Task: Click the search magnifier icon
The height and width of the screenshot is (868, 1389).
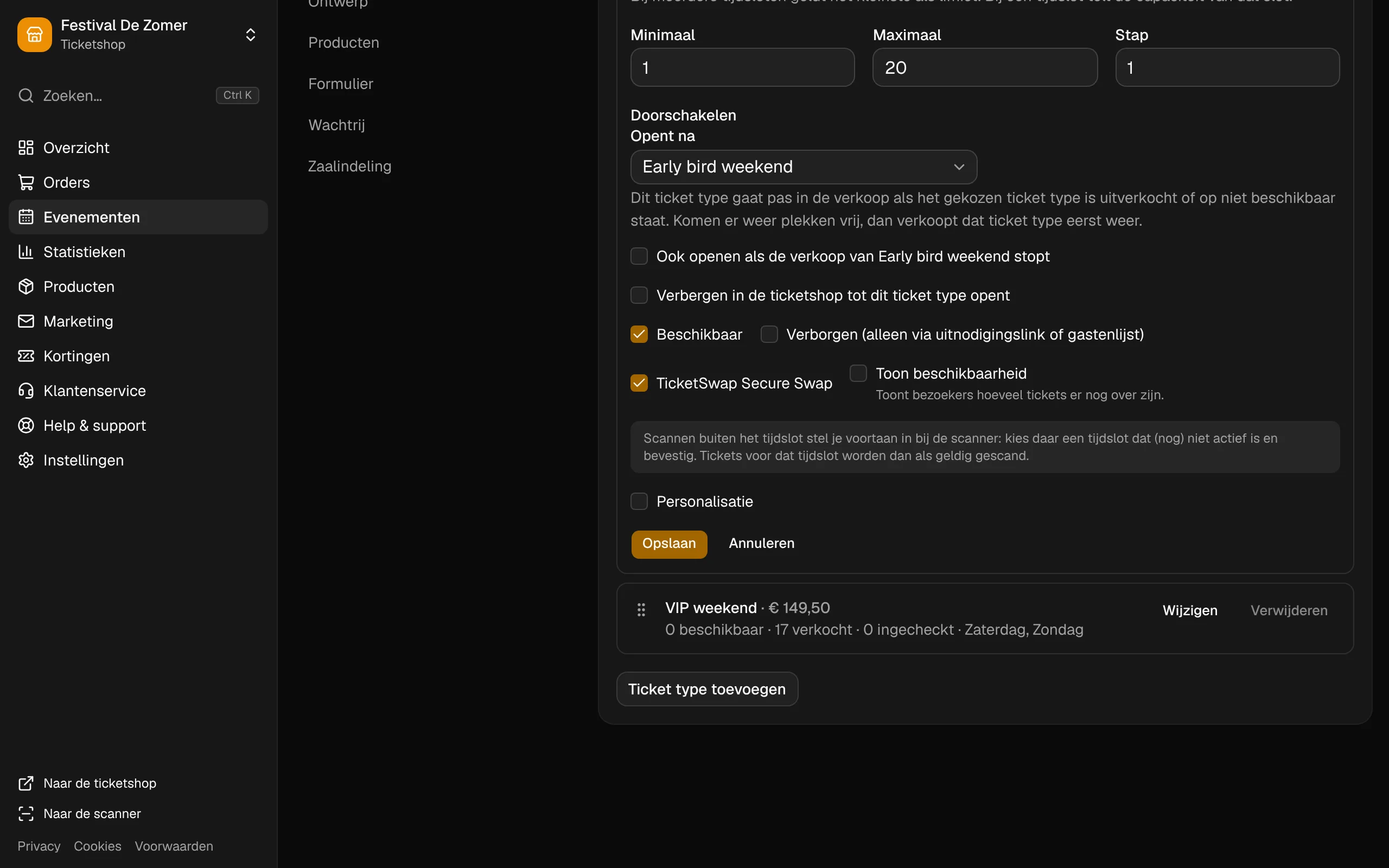Action: click(x=26, y=95)
